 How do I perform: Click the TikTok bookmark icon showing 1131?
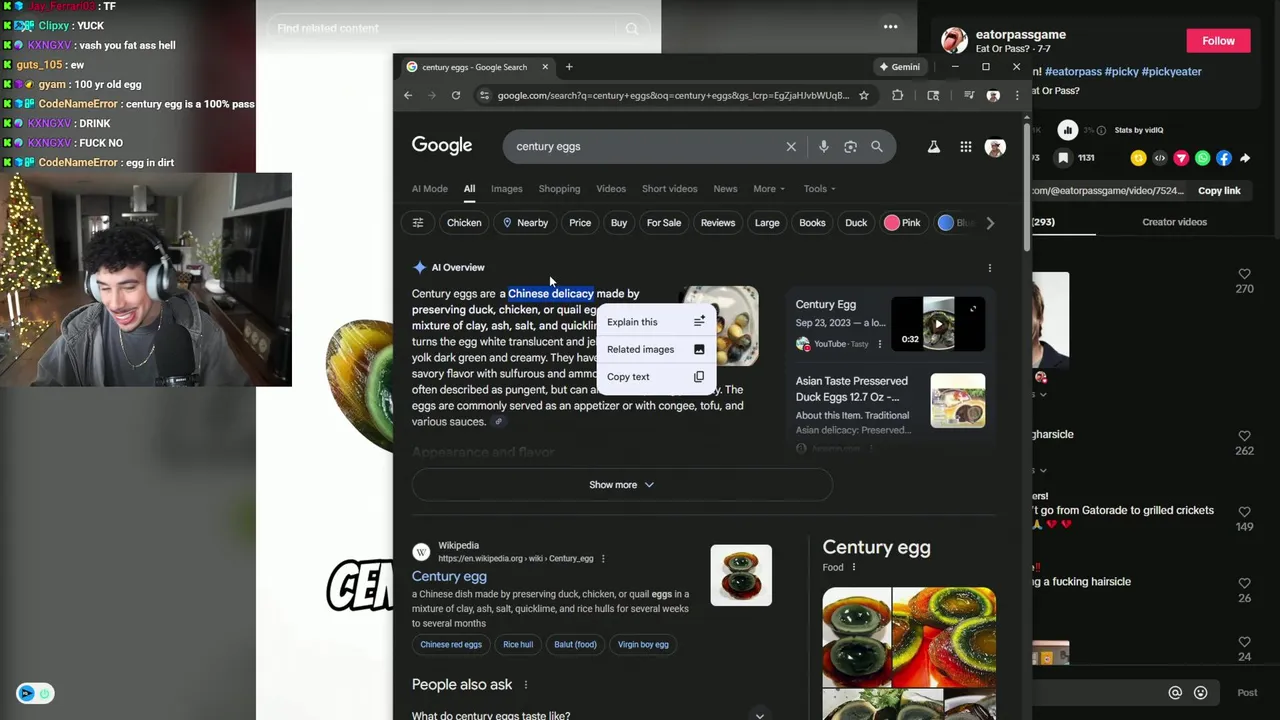coord(1063,158)
